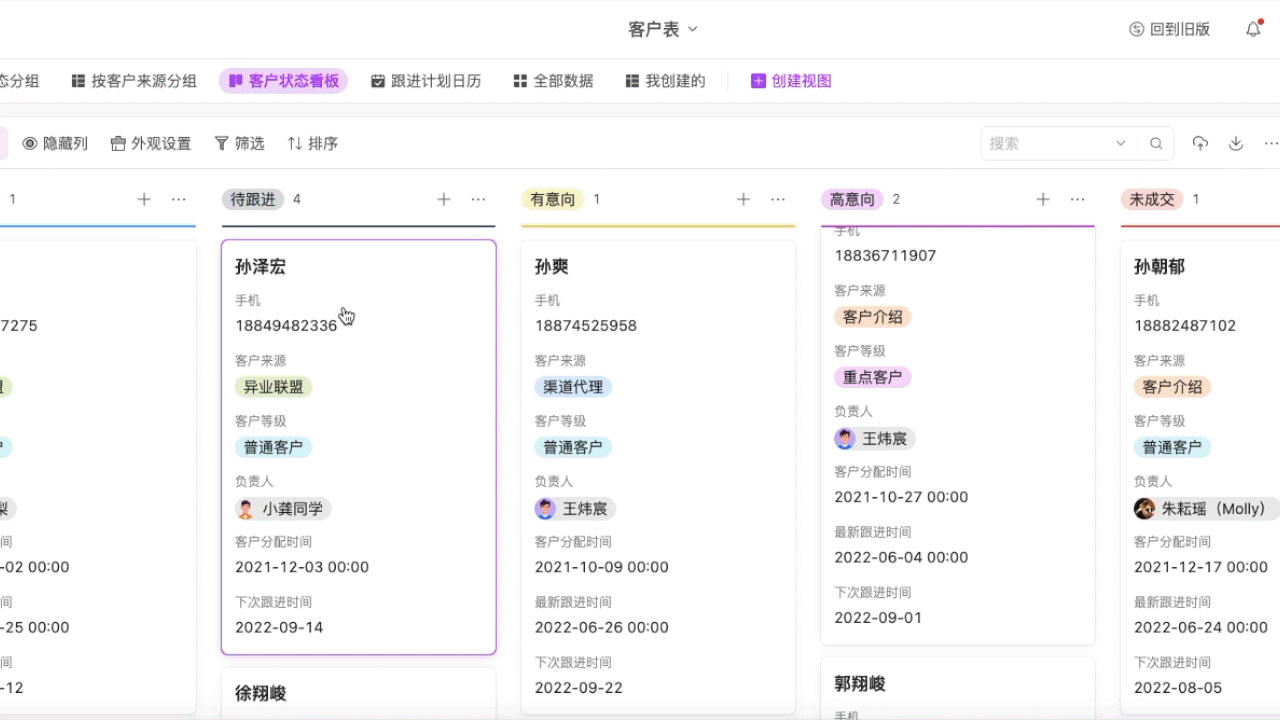The image size is (1280, 720).
Task: Click 客户介绍 tag on 孙朝郁 card
Action: 1173,387
